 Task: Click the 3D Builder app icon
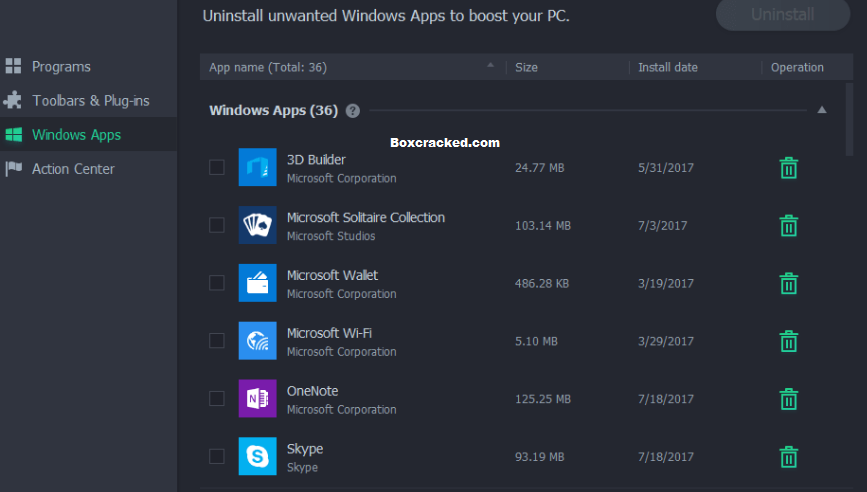[x=258, y=167]
